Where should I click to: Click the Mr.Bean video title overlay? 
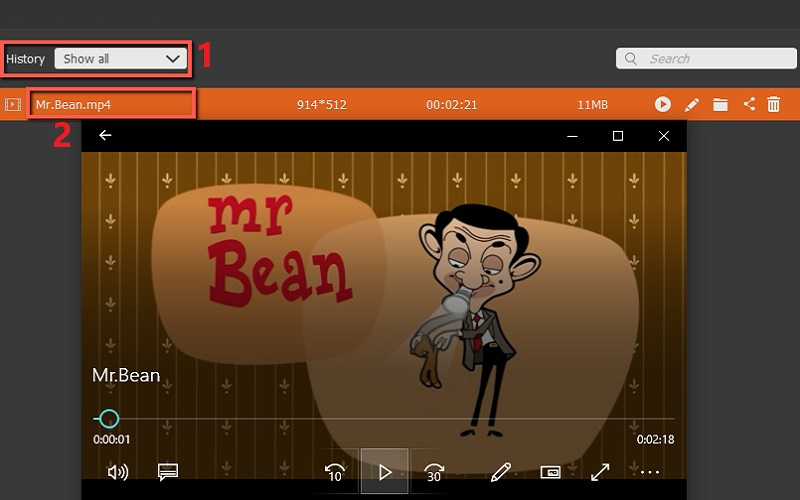pos(126,376)
